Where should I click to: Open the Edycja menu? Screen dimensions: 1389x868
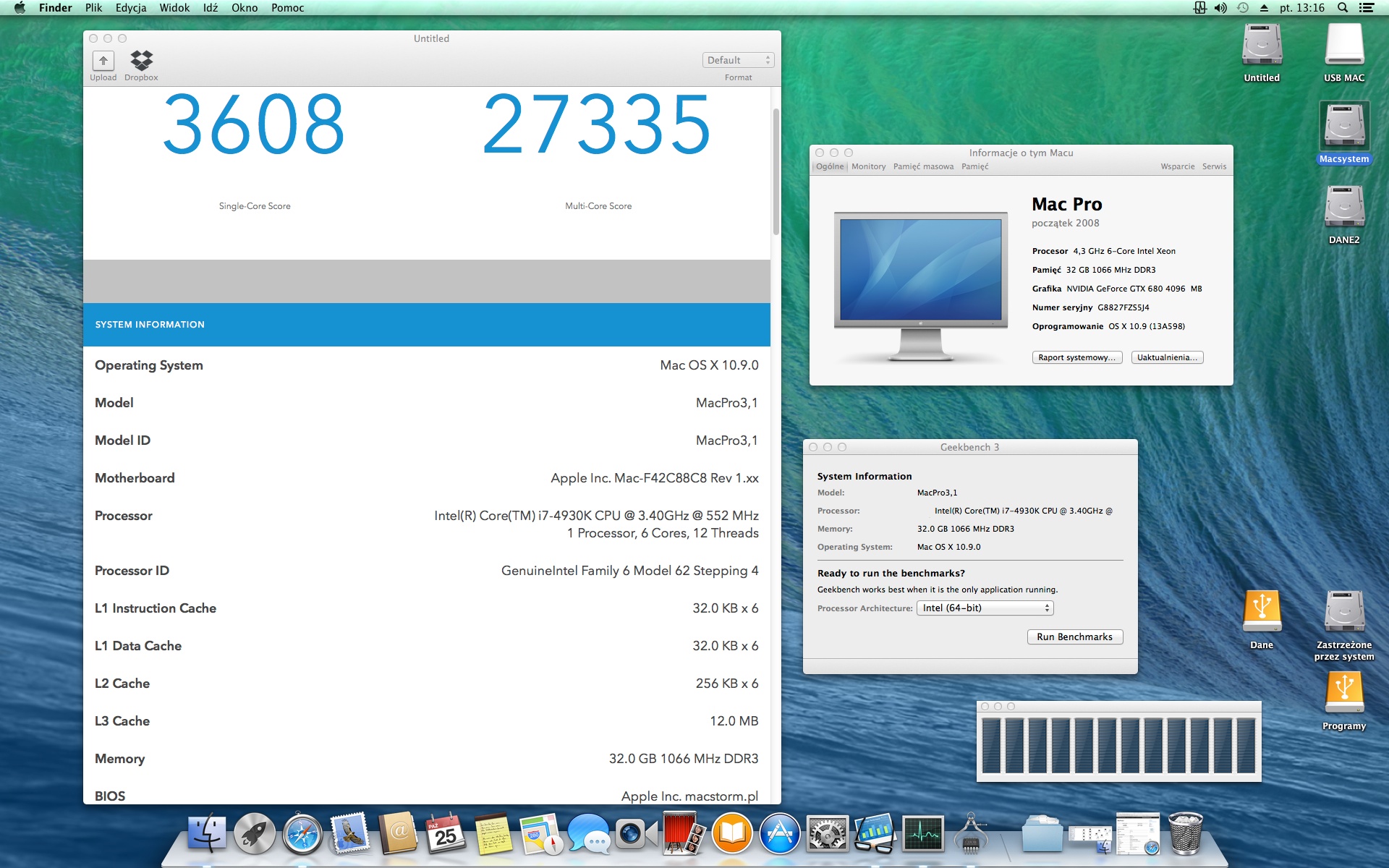click(131, 8)
